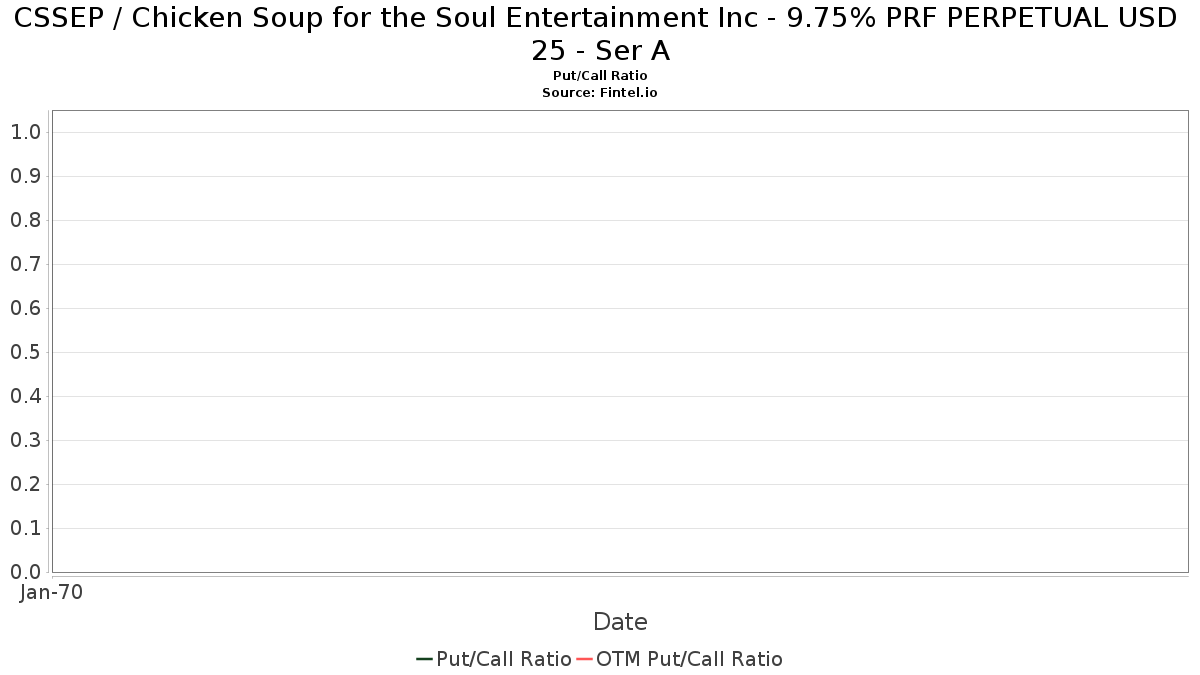Click the Put/Call Ratio subtitle under the title
Viewport: 1200px width, 675px height.
point(600,76)
